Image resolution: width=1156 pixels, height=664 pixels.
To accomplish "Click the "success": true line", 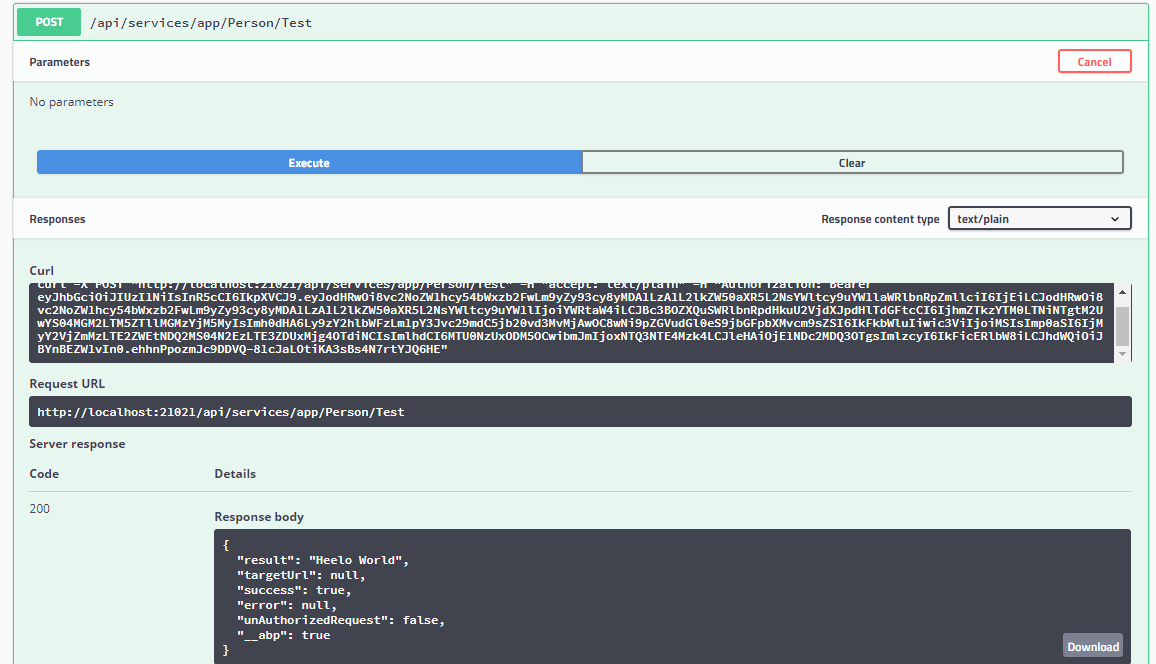I will (x=294, y=590).
